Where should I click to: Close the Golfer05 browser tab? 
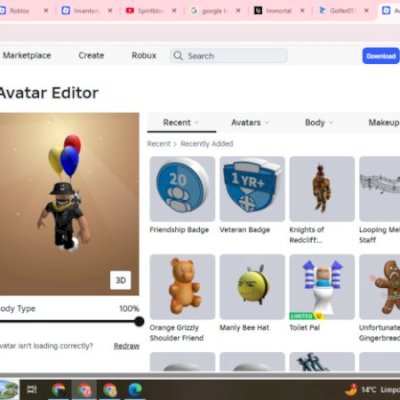coord(366,11)
